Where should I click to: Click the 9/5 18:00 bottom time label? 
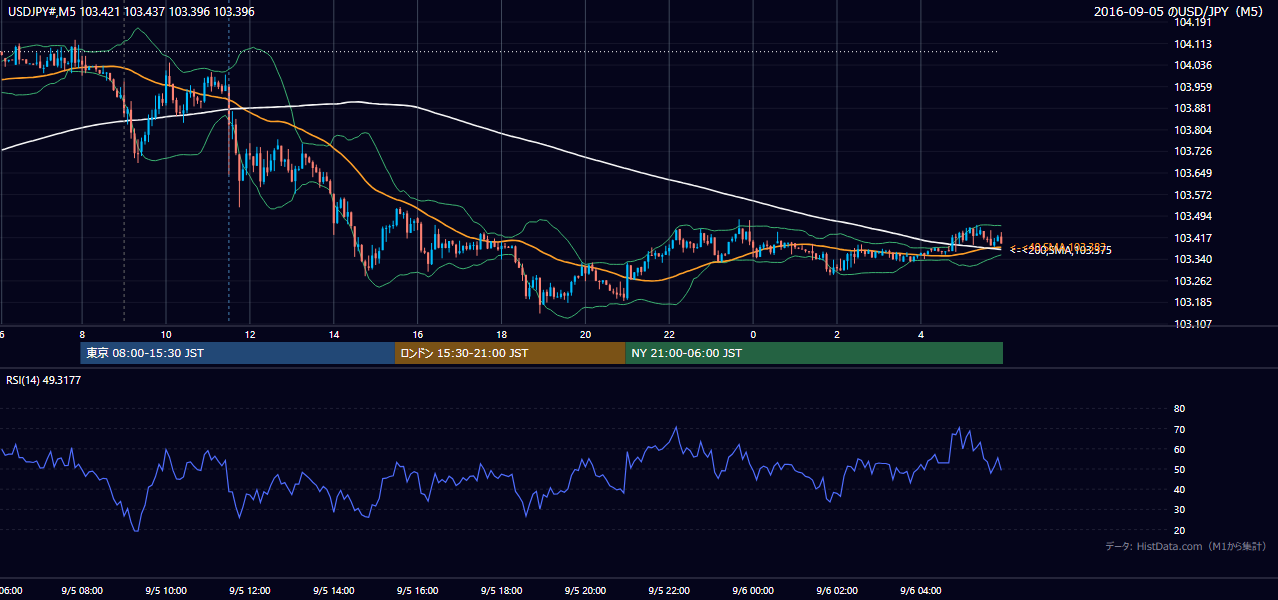coord(502,590)
